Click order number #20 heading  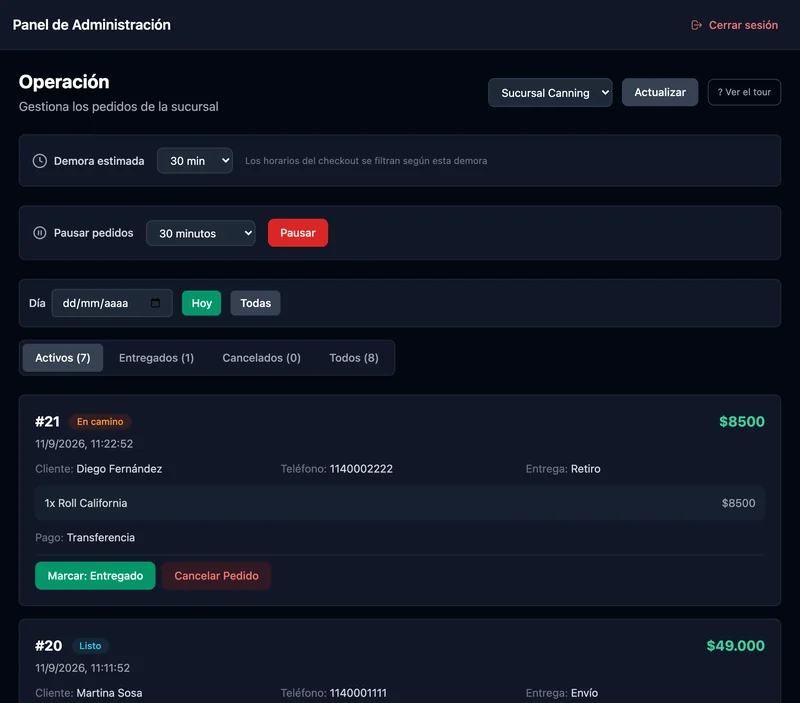pyautogui.click(x=48, y=645)
